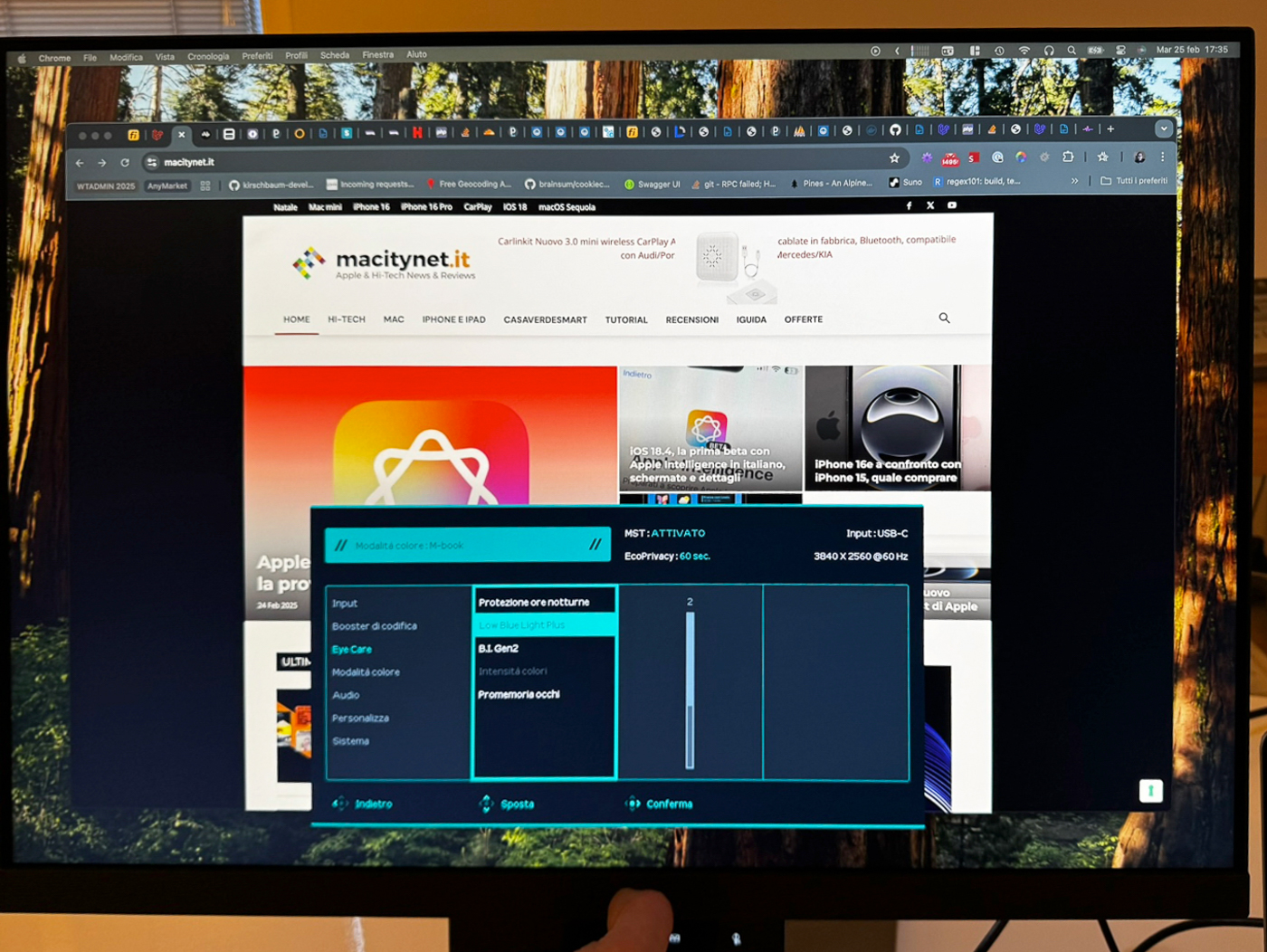1267x952 pixels.
Task: Open the RECENSIONI section
Action: pyautogui.click(x=692, y=319)
